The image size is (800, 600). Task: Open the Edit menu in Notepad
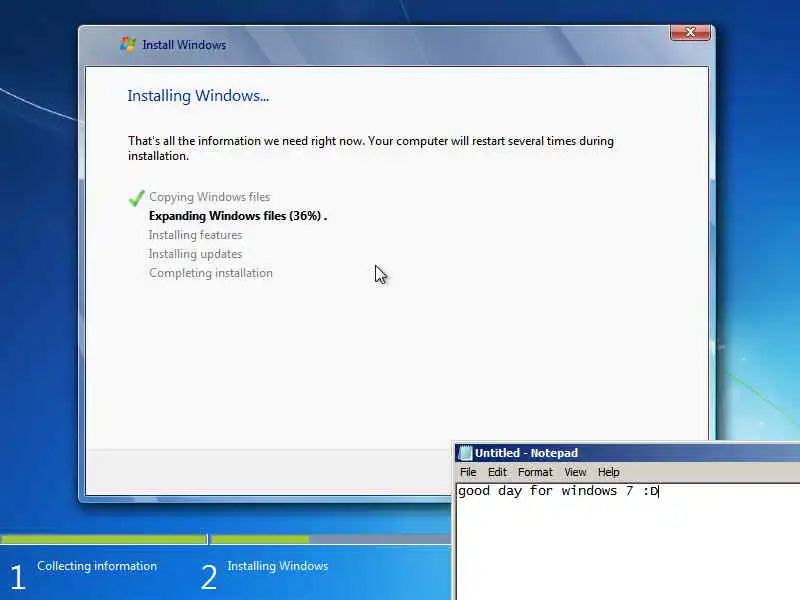(497, 472)
